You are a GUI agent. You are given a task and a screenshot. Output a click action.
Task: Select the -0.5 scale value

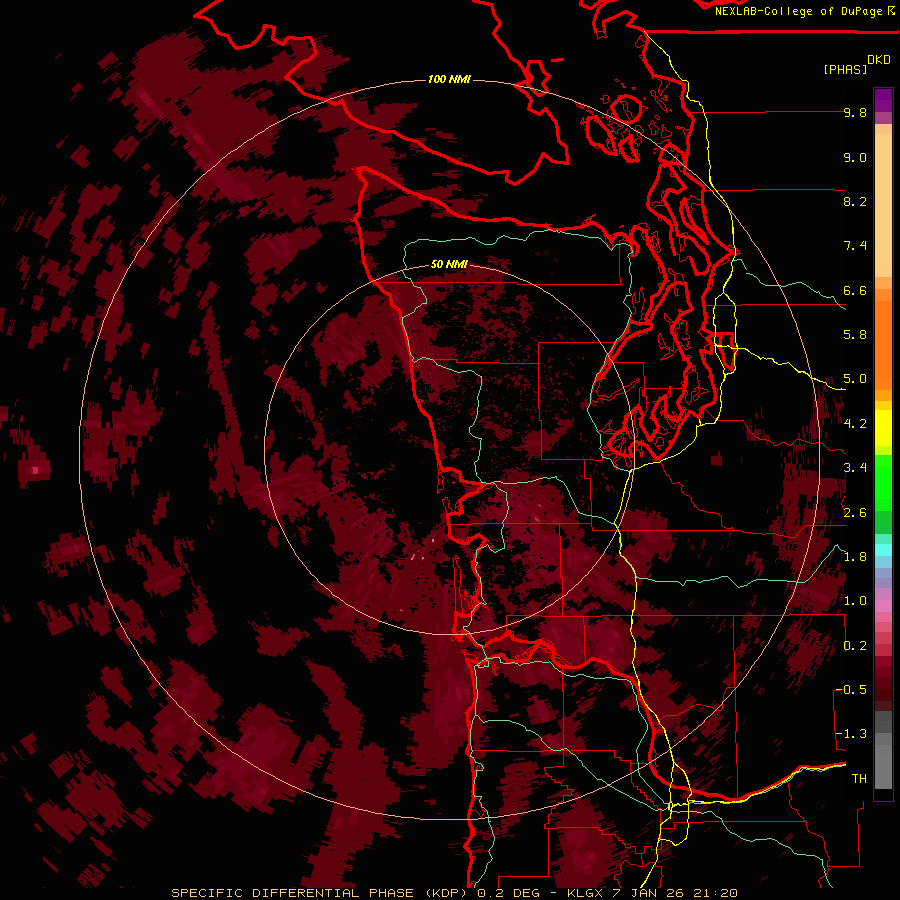pyautogui.click(x=851, y=690)
